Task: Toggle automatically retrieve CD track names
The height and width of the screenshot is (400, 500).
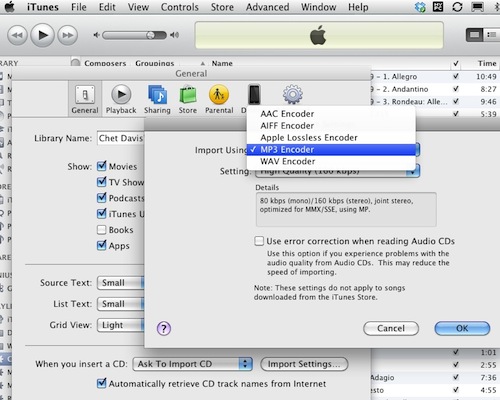Action: [101, 383]
